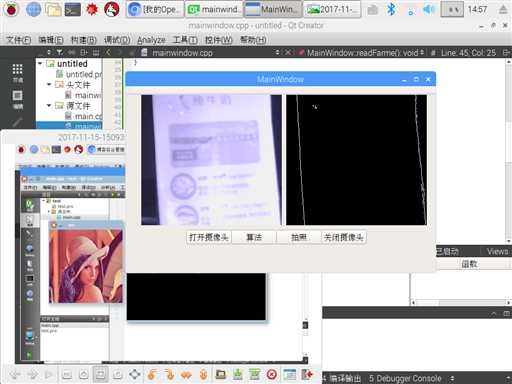Click the 拍照 button

point(299,237)
